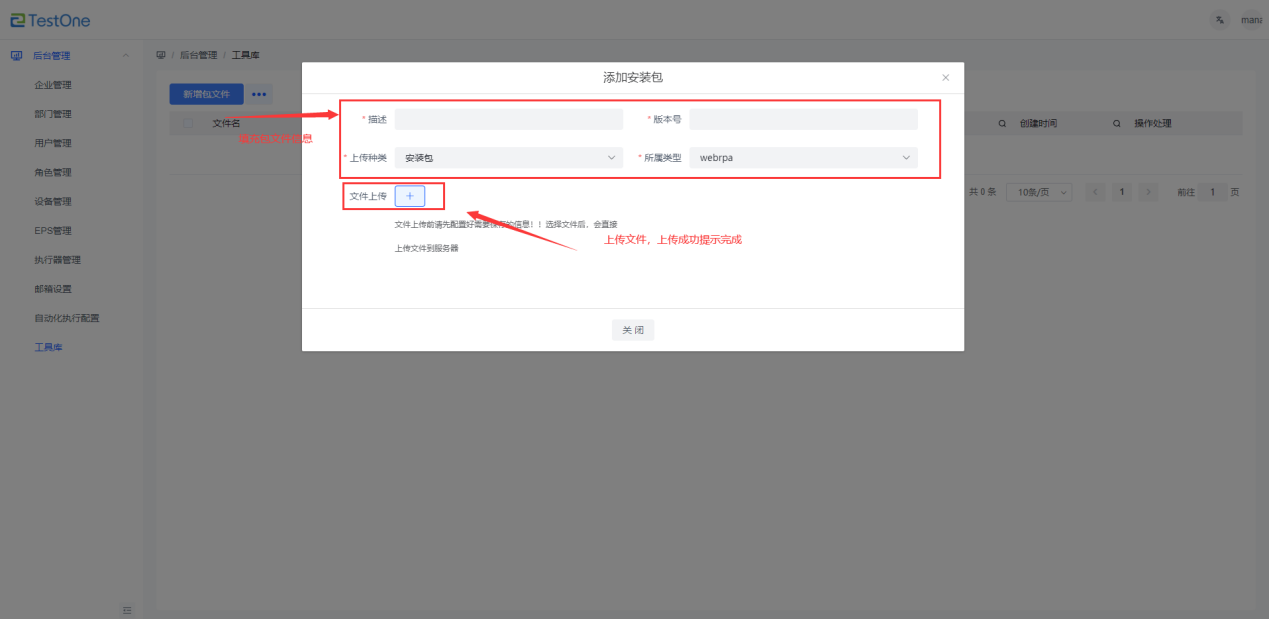The image size is (1269, 619).
Task: Select 设备管理 from the sidebar menu
Action: click(53, 201)
